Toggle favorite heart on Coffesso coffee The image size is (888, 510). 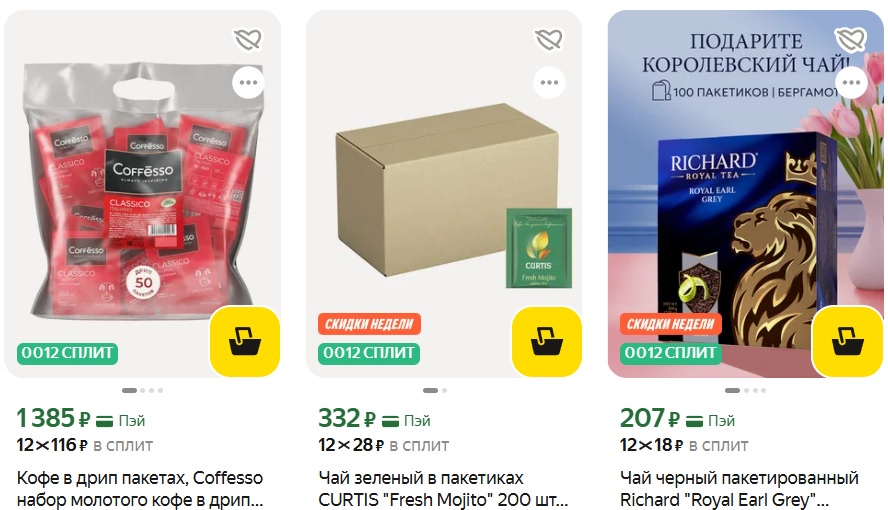[x=248, y=39]
